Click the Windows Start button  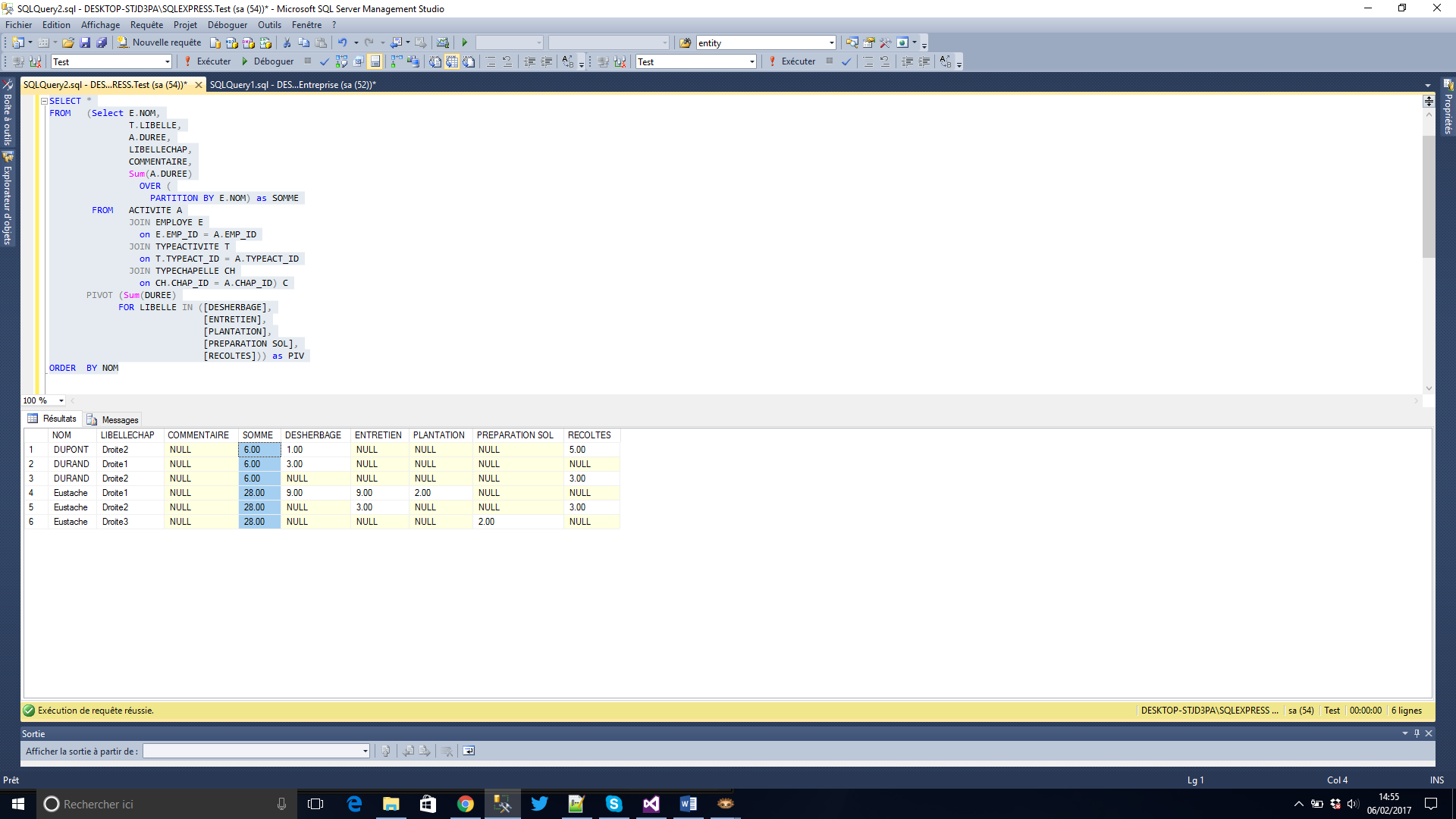[x=18, y=804]
